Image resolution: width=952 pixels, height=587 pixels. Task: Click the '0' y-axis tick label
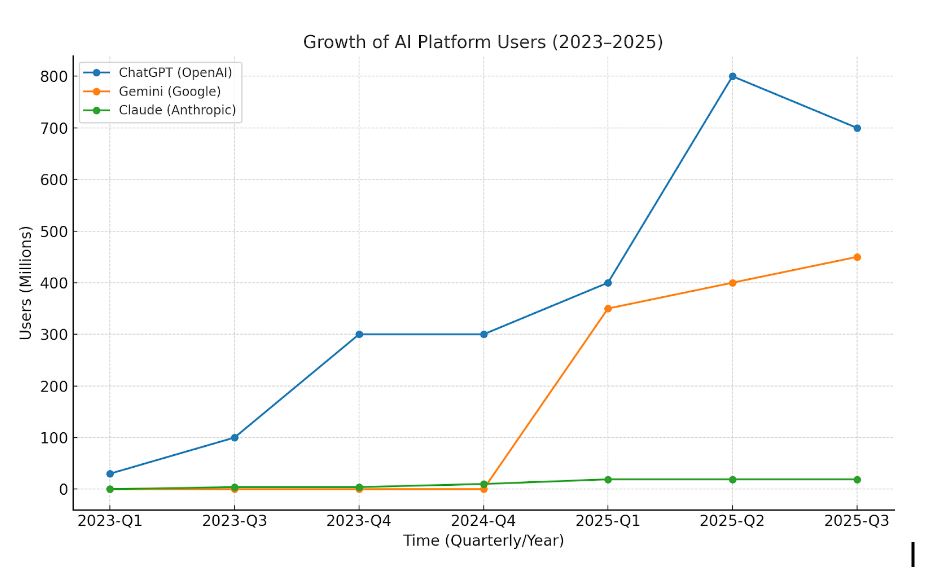click(63, 489)
